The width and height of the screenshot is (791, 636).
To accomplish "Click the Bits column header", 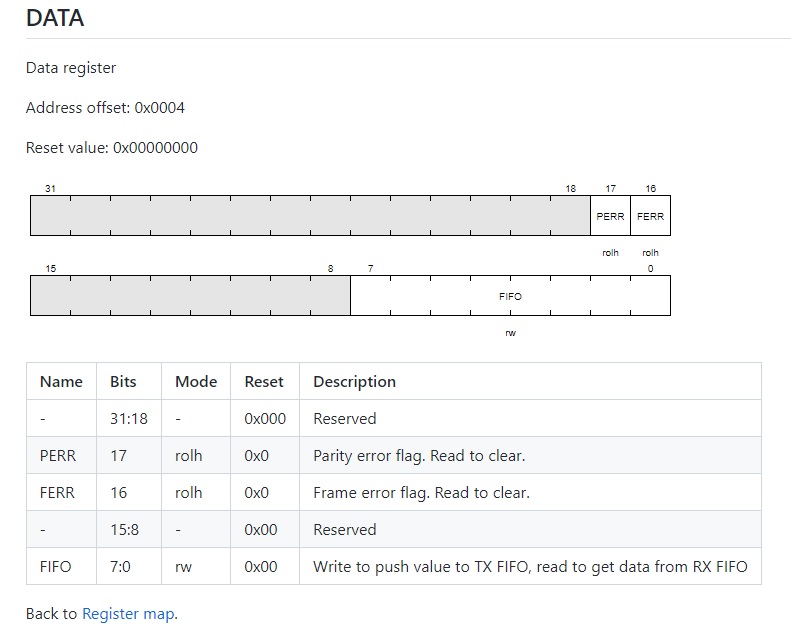I will point(123,381).
